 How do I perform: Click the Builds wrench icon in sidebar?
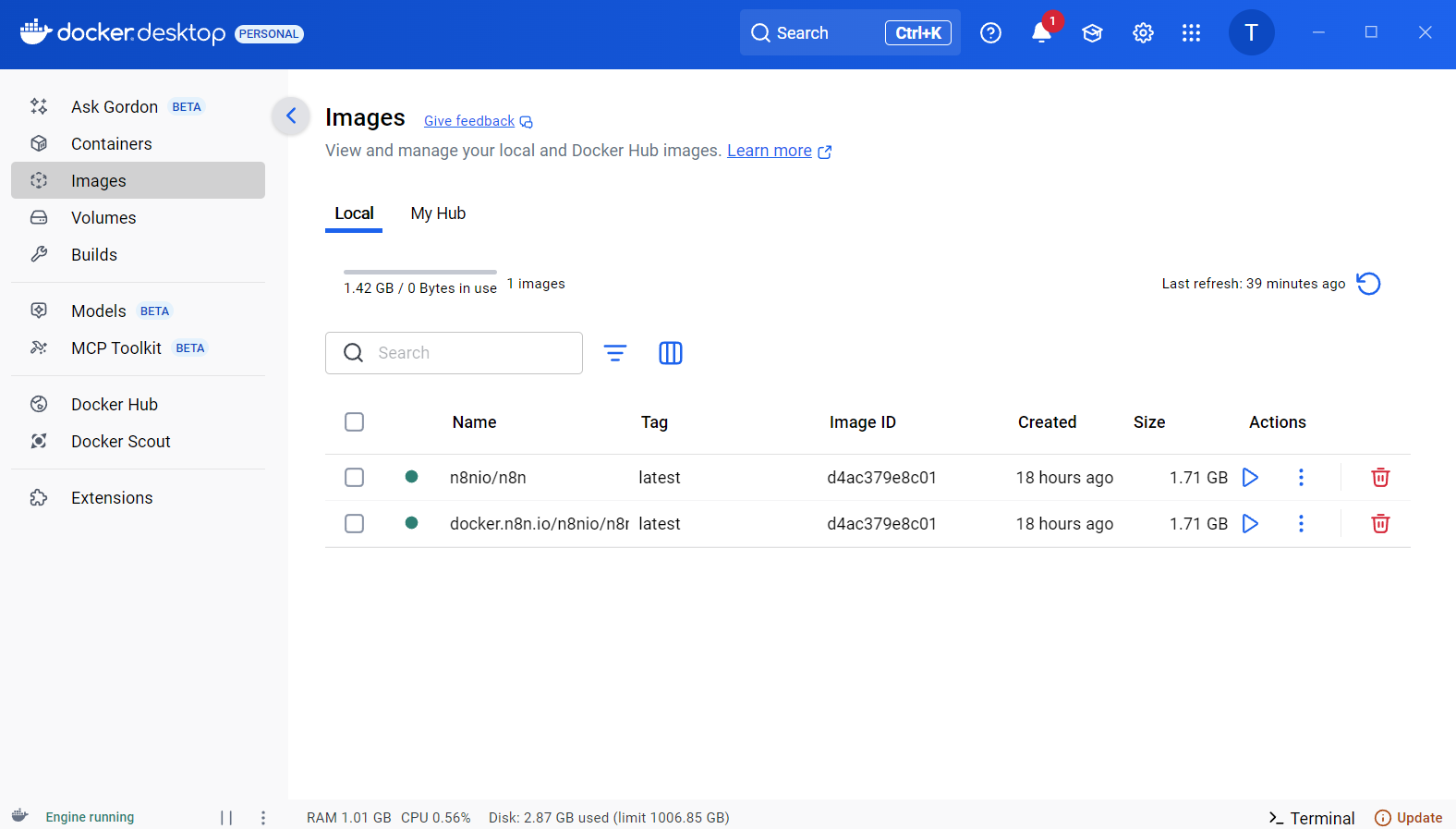coord(39,254)
